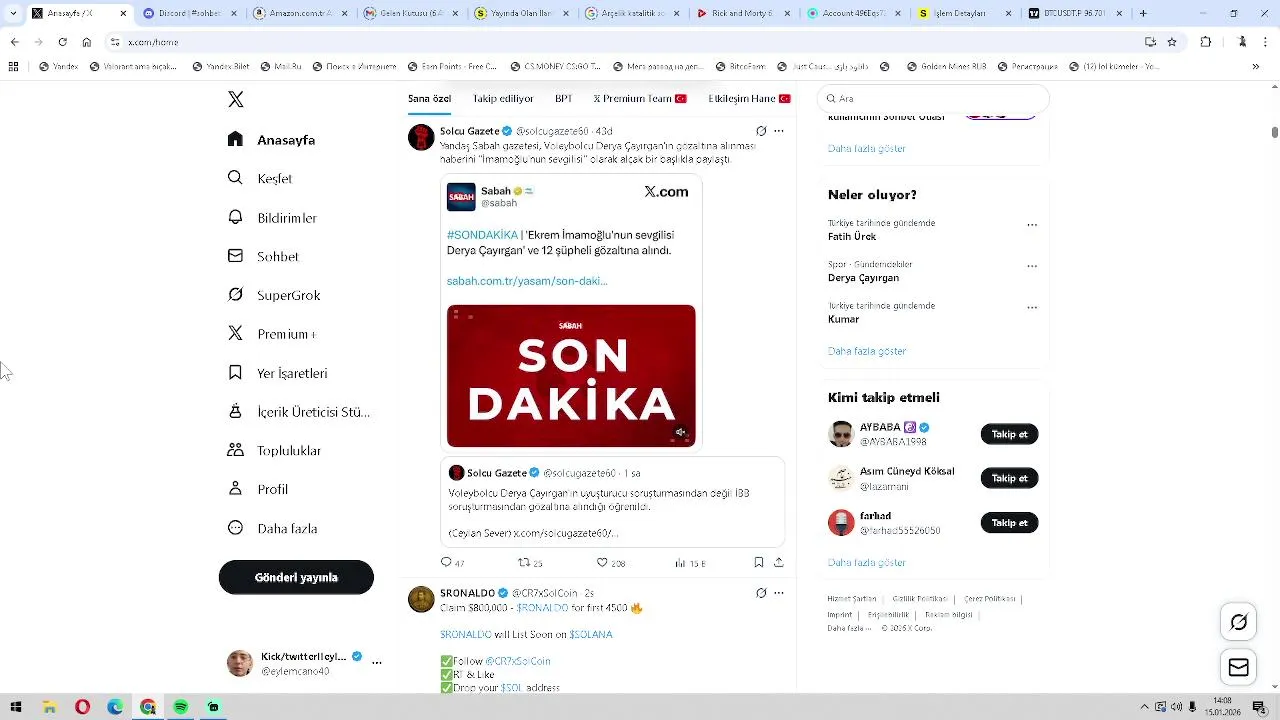Open options for Derya Çayırgan trend
Screen dimensions: 1280x720
pos(1032,267)
